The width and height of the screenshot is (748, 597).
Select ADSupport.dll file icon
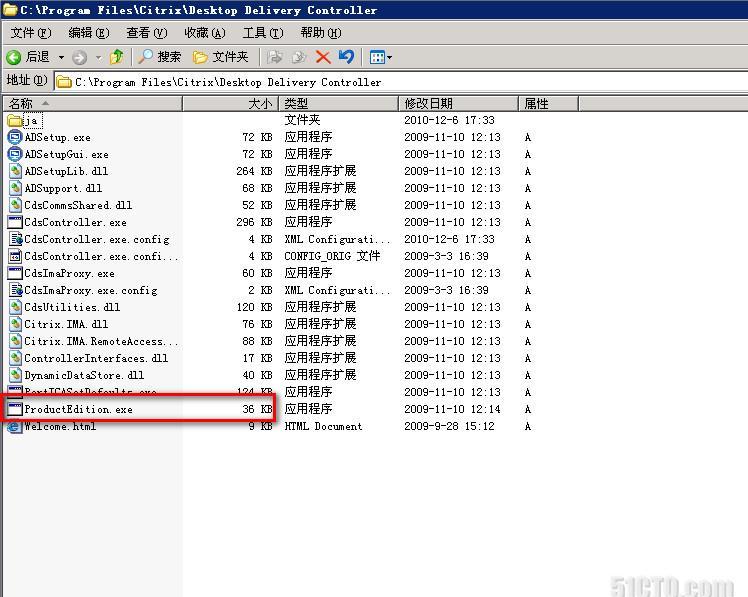pyautogui.click(x=15, y=188)
